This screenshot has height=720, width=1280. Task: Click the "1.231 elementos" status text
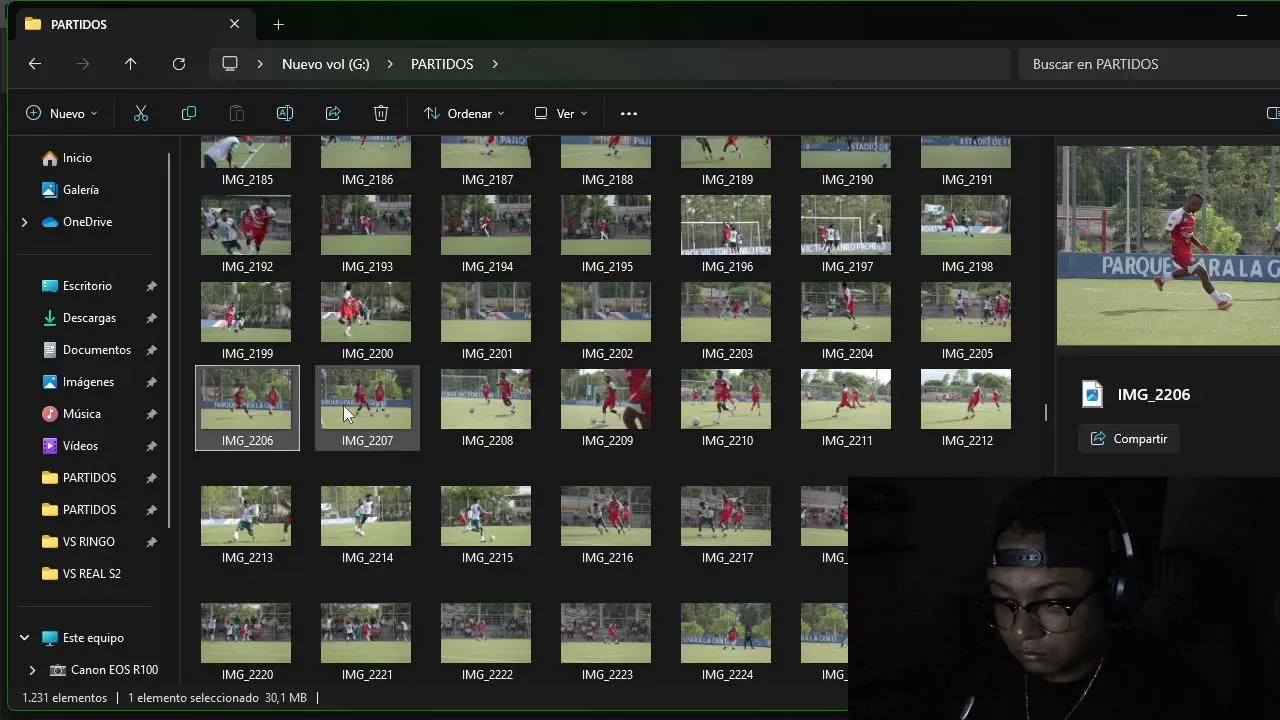65,698
